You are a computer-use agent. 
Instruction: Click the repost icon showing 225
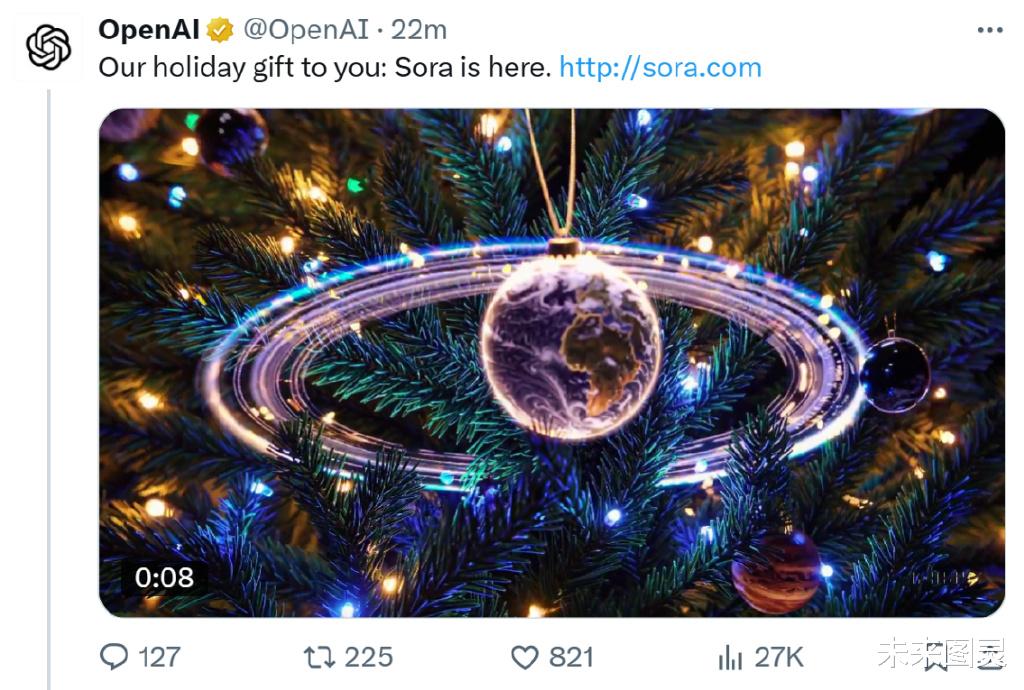point(318,658)
